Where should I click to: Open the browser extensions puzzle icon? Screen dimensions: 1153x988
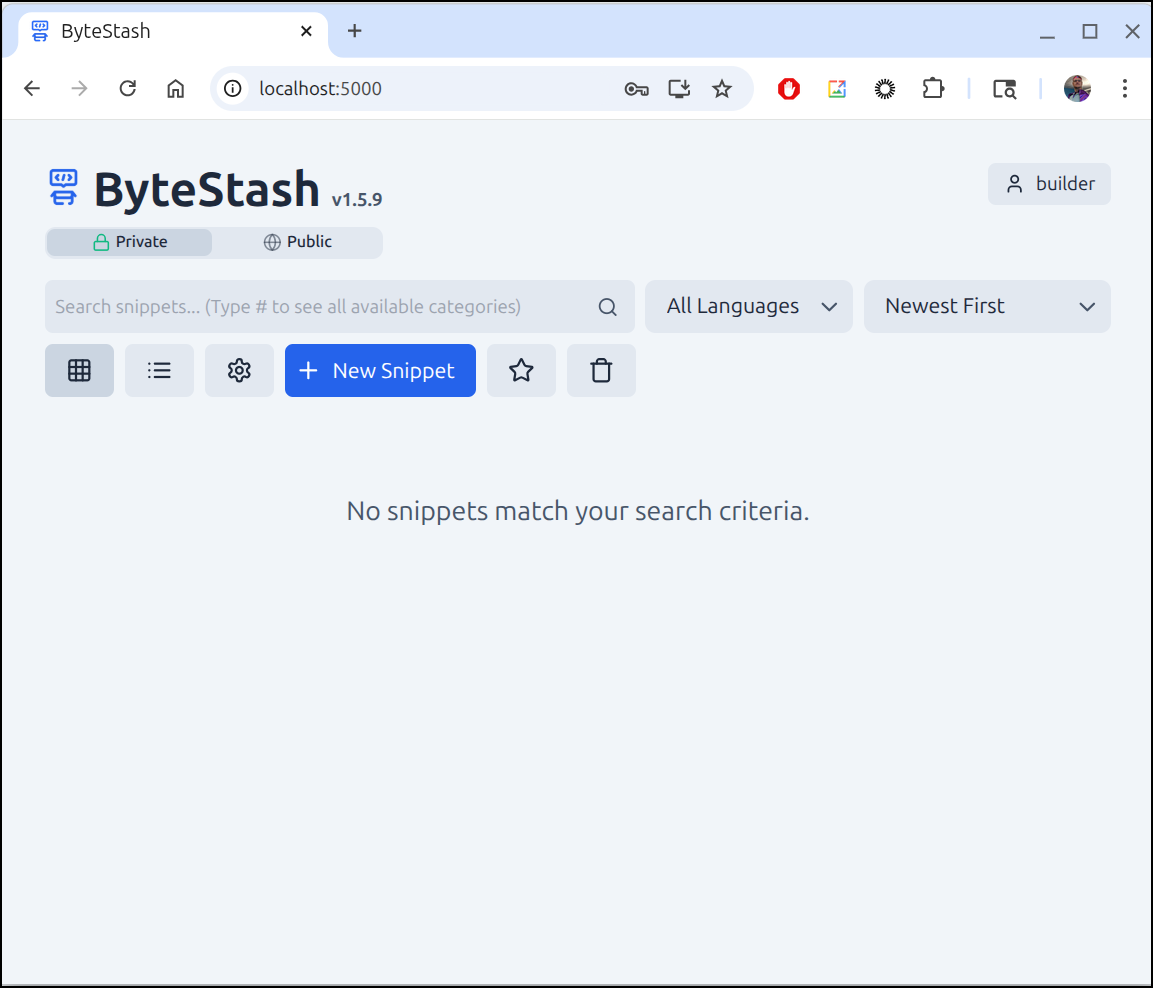(x=933, y=89)
